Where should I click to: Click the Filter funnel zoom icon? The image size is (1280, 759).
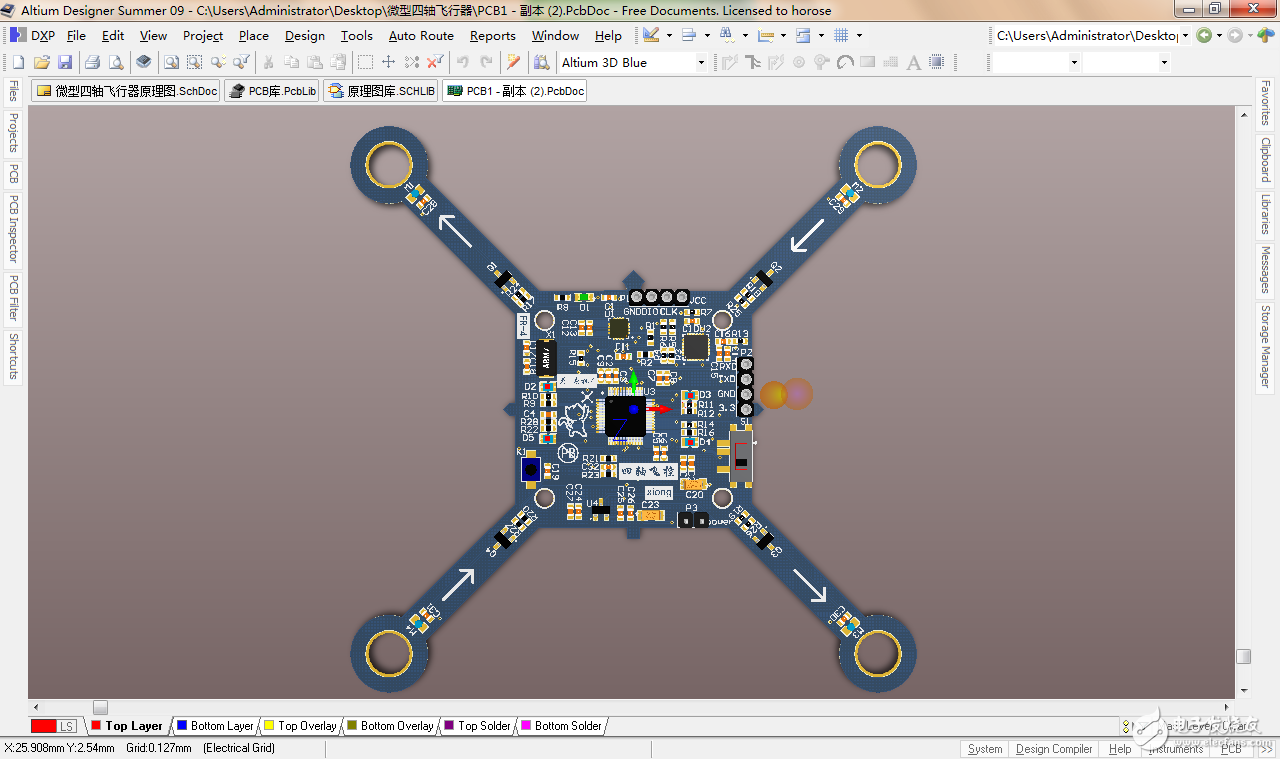click(241, 62)
